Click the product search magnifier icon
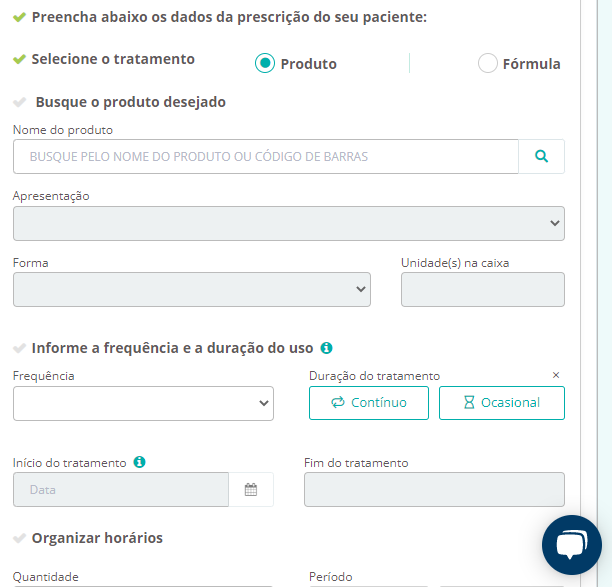Viewport: 612px width, 587px height. [x=541, y=157]
